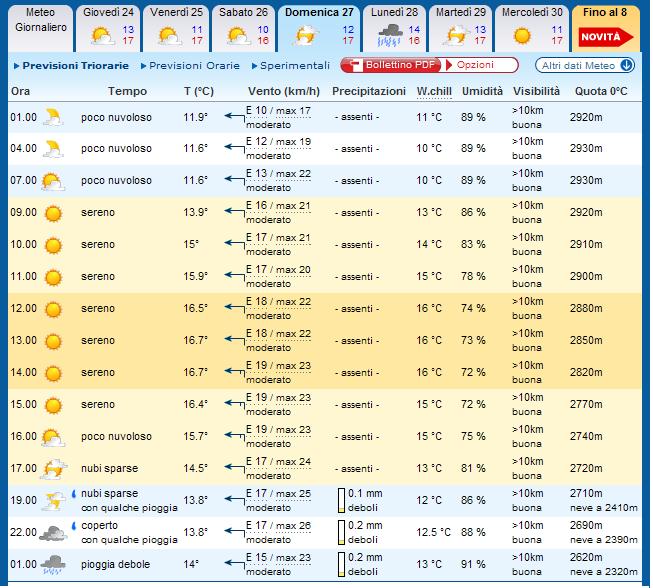Click the weather icon under Martedì 29
This screenshot has height=588, width=653.
pyautogui.click(x=456, y=35)
